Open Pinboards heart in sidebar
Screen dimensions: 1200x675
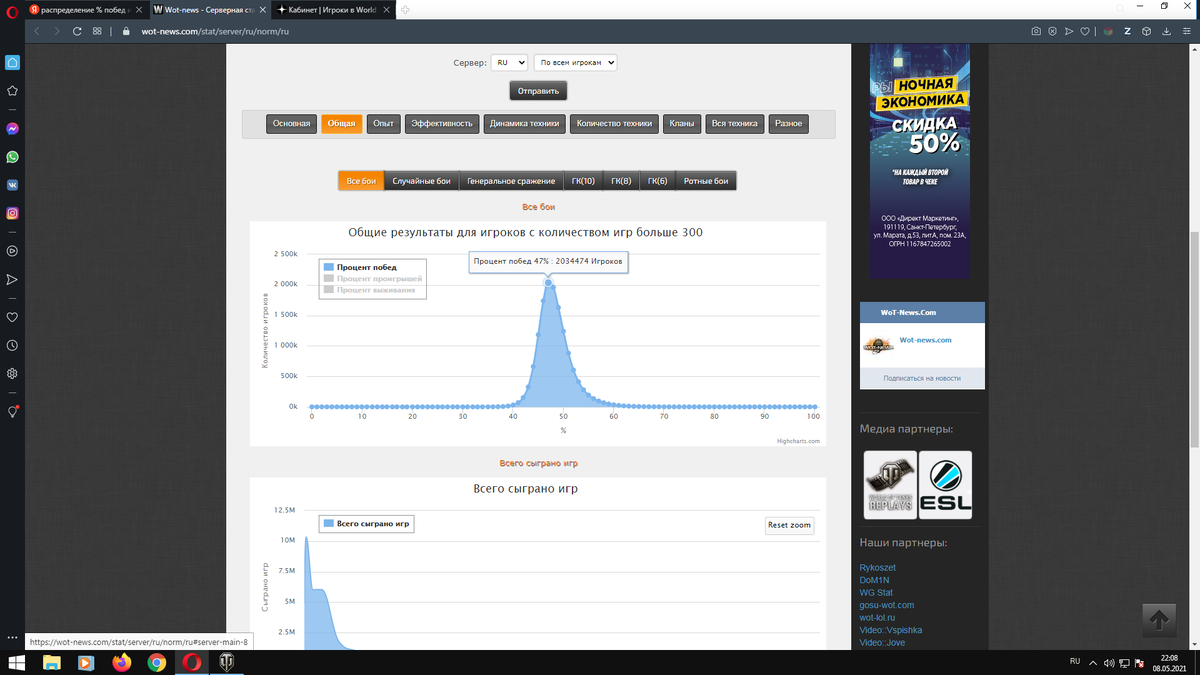click(12, 317)
